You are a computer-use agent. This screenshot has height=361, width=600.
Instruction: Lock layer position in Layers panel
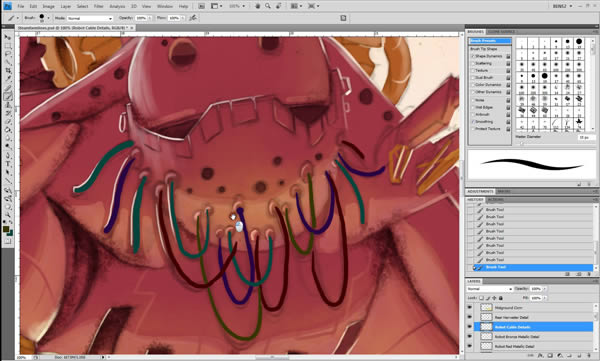tap(494, 298)
